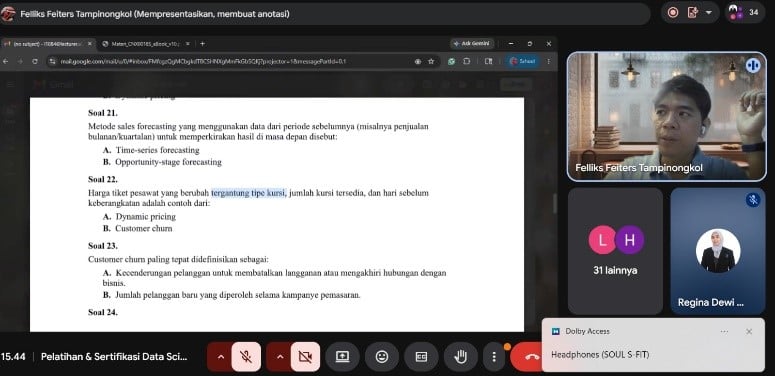
Task: Click the 'H' participant avatar
Action: (x=629, y=240)
